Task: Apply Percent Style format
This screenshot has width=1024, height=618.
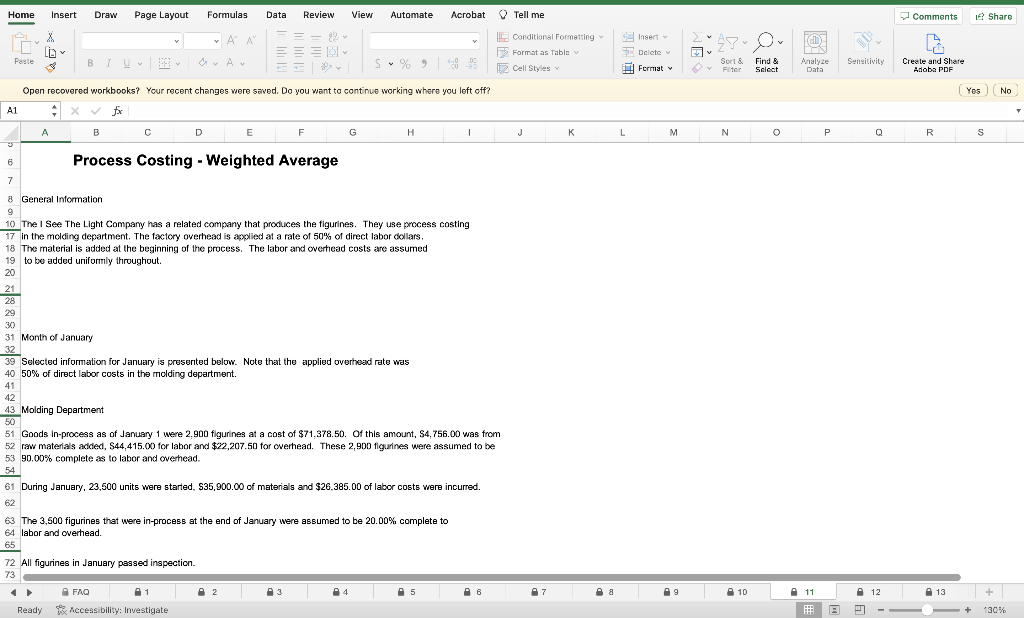Action: point(406,63)
